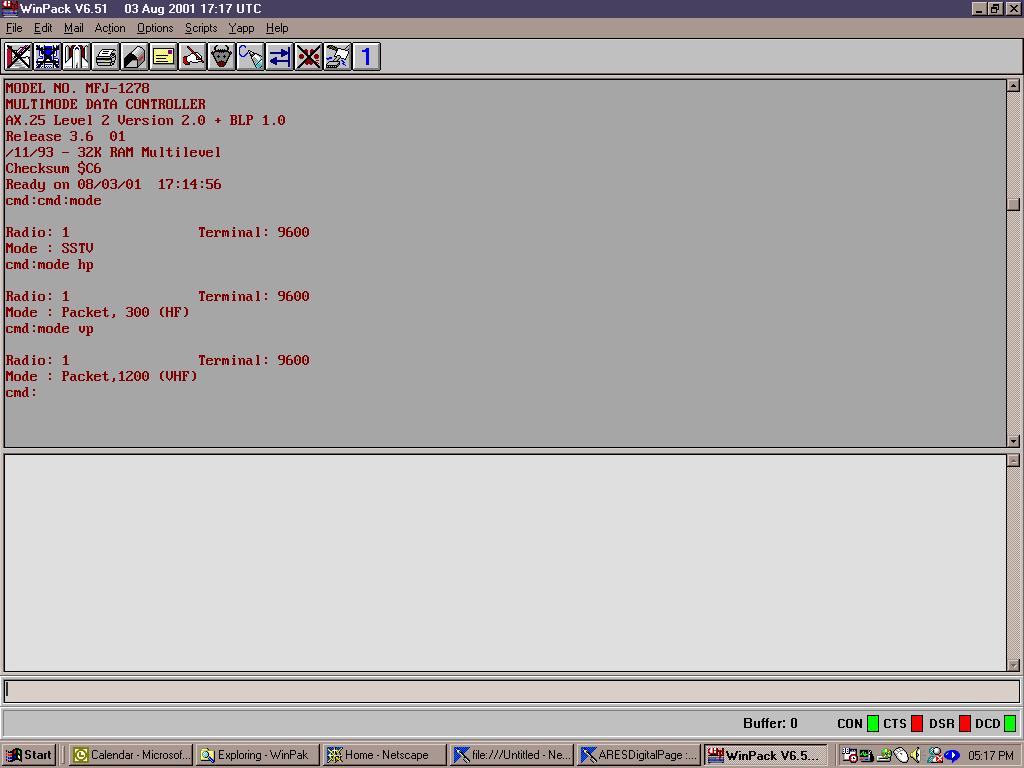Open the Help menu

(x=277, y=28)
